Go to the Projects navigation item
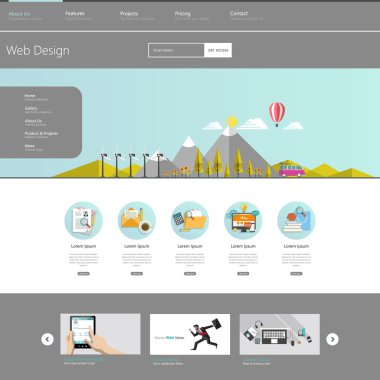380x380 pixels. click(129, 14)
